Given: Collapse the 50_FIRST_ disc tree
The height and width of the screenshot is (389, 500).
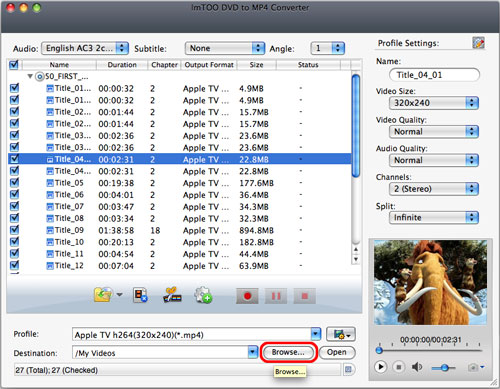Looking at the screenshot, I should tap(30, 76).
